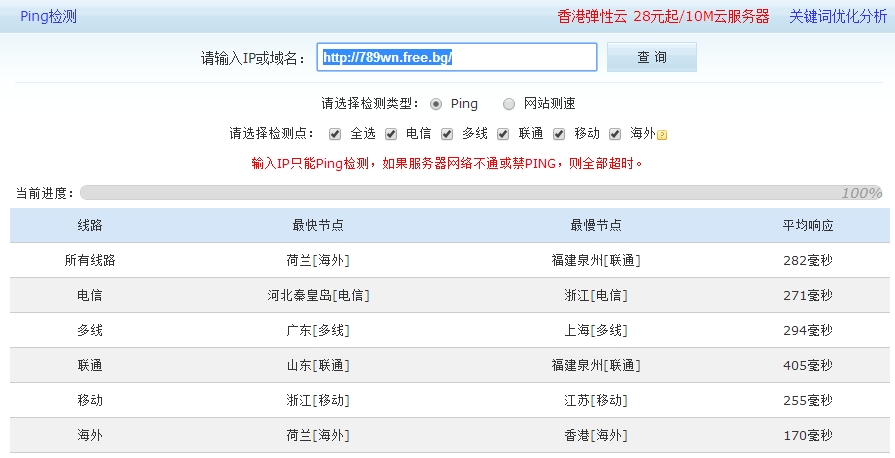Image resolution: width=895 pixels, height=458 pixels.
Task: Toggle the 海外 checkbox
Action: pyautogui.click(x=615, y=134)
